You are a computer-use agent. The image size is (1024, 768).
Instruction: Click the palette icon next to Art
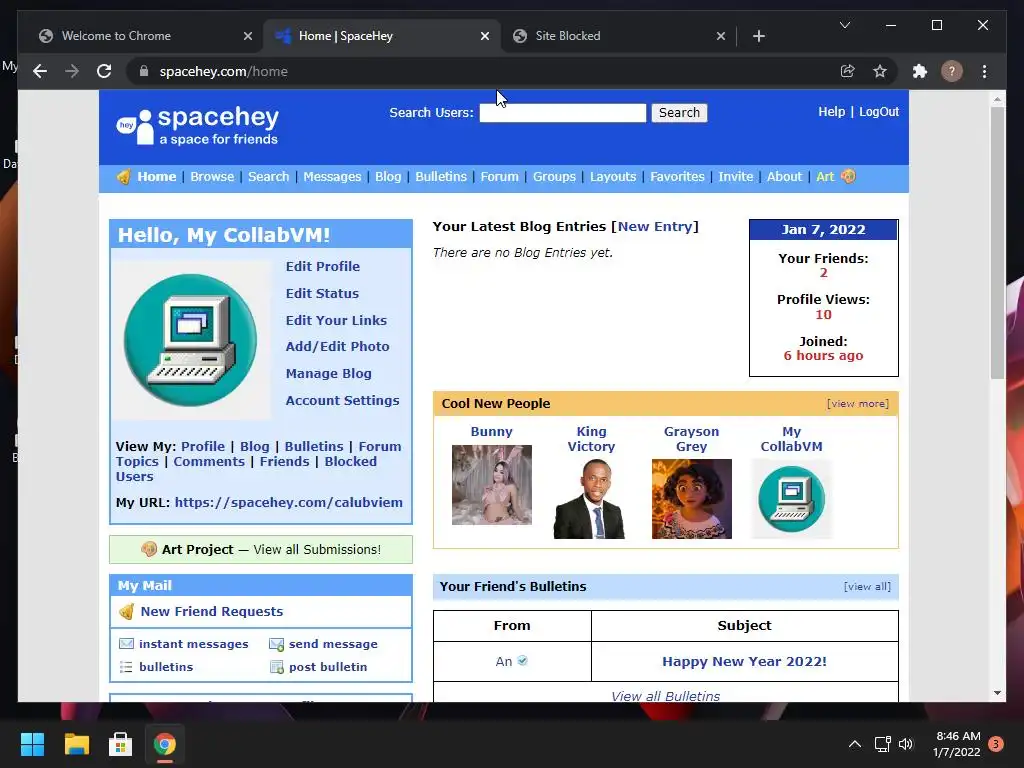[x=848, y=176]
